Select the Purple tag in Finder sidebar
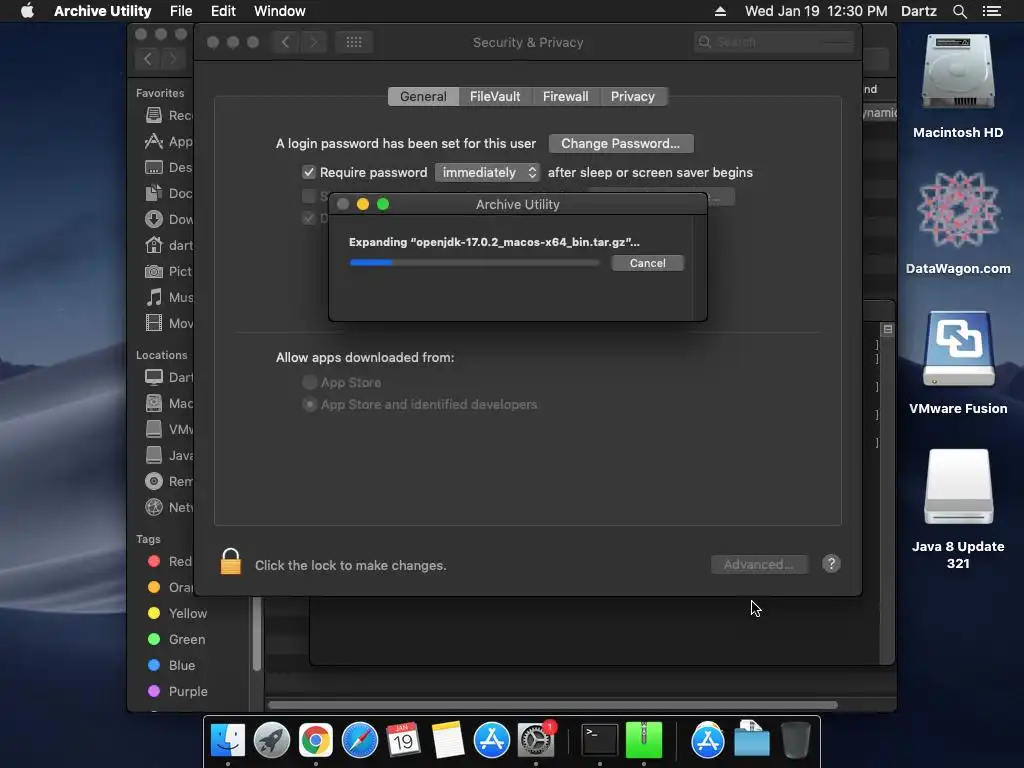The height and width of the screenshot is (768, 1024). (x=178, y=691)
